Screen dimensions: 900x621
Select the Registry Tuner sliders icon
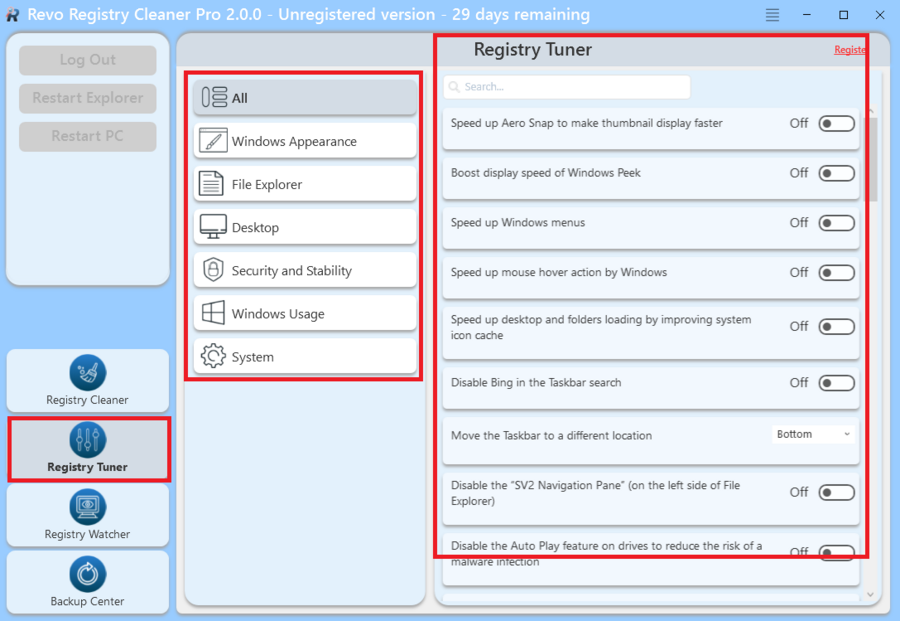tap(87, 440)
